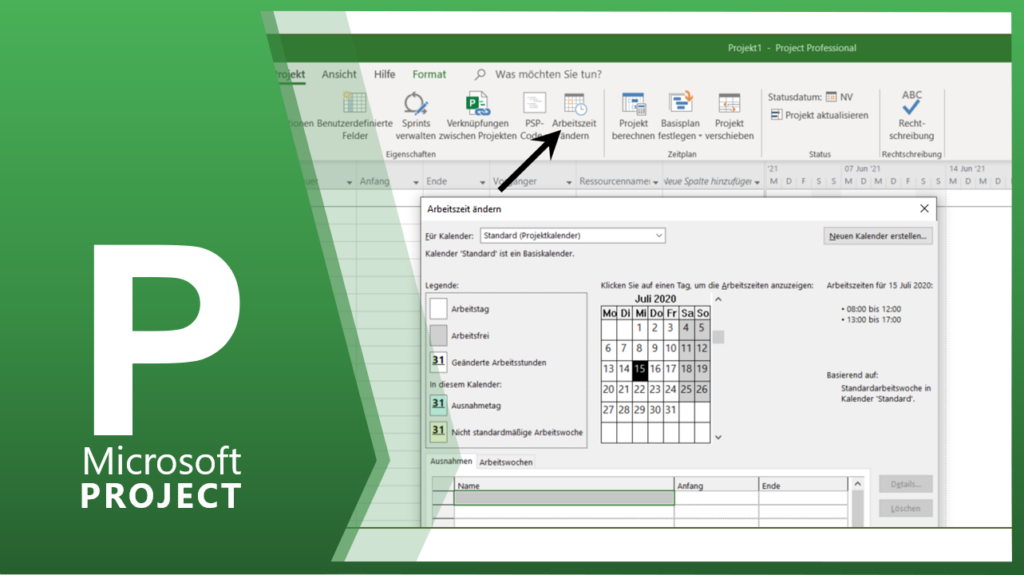Image resolution: width=1024 pixels, height=575 pixels.
Task: Click calendar scroll-down arrow to next month
Action: pos(718,437)
